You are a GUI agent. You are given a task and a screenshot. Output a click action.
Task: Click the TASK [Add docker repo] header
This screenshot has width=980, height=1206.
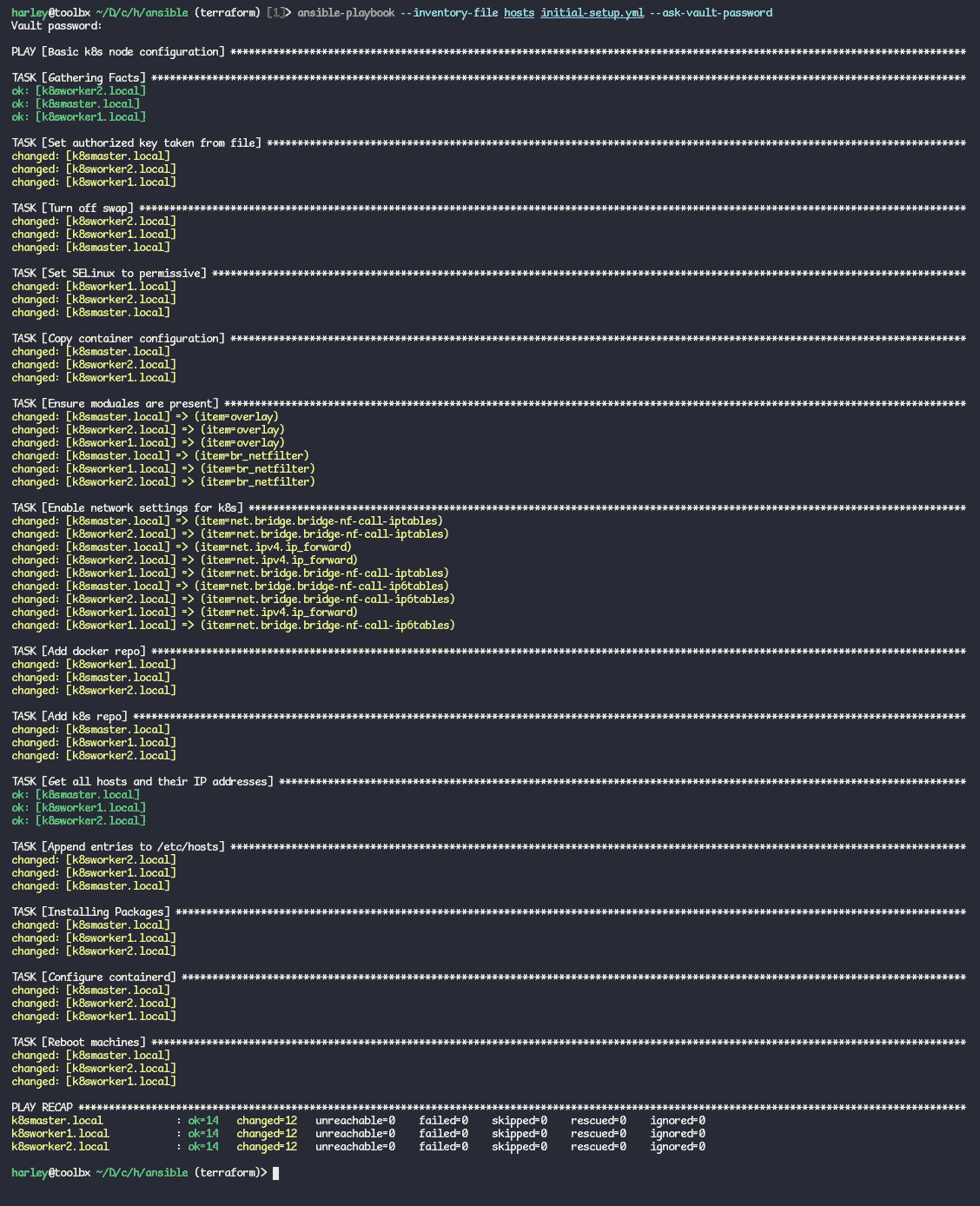pyautogui.click(x=79, y=652)
